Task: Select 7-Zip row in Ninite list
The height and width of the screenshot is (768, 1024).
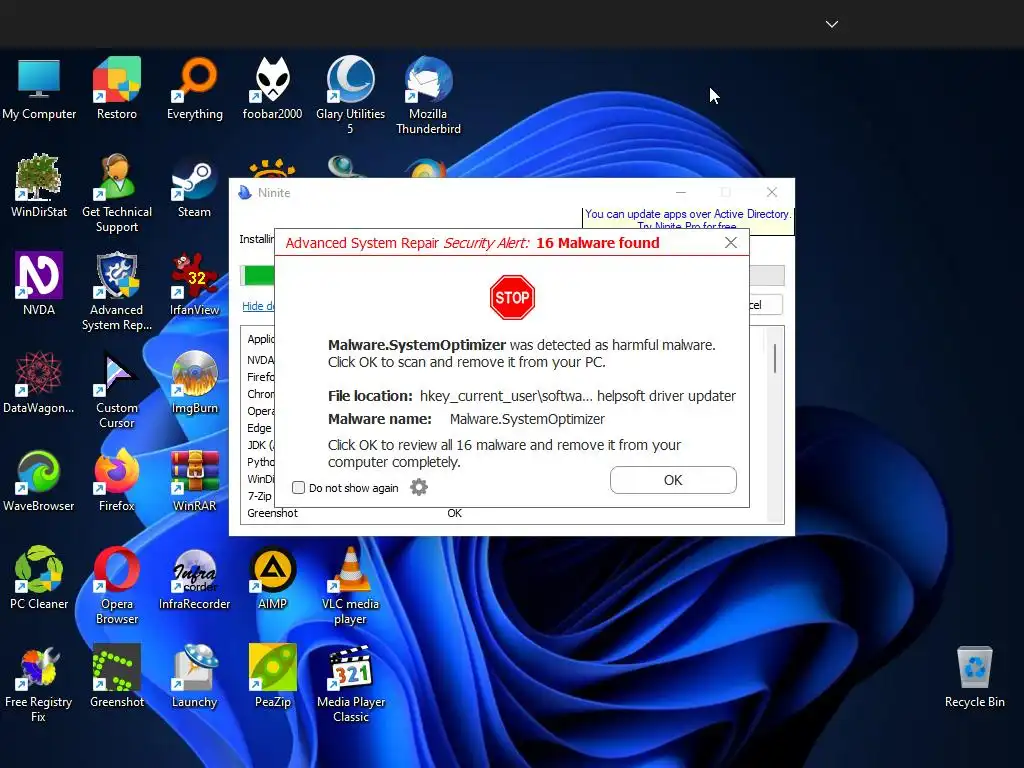Action: (259, 496)
